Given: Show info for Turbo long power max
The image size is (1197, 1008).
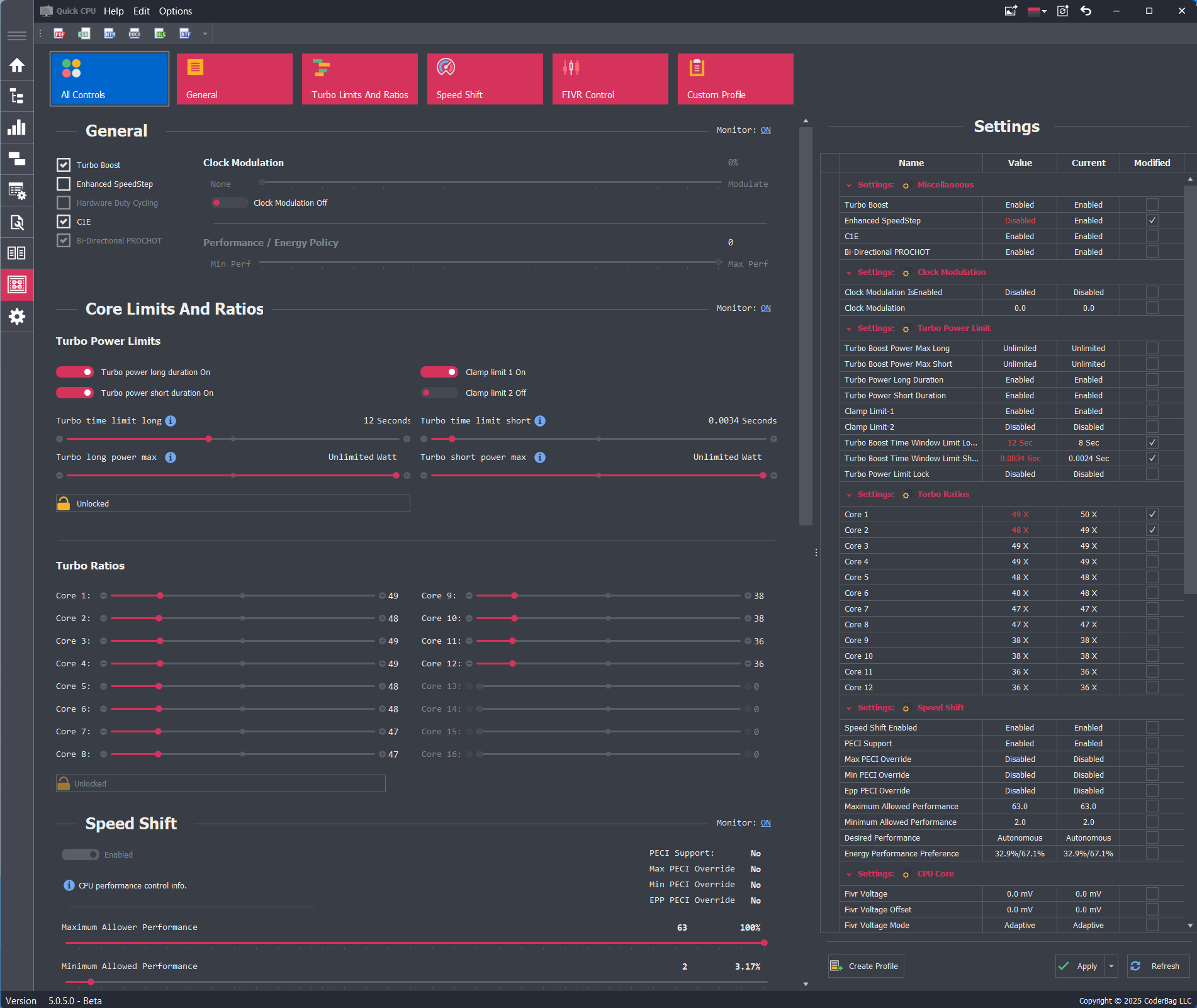Looking at the screenshot, I should (x=171, y=457).
